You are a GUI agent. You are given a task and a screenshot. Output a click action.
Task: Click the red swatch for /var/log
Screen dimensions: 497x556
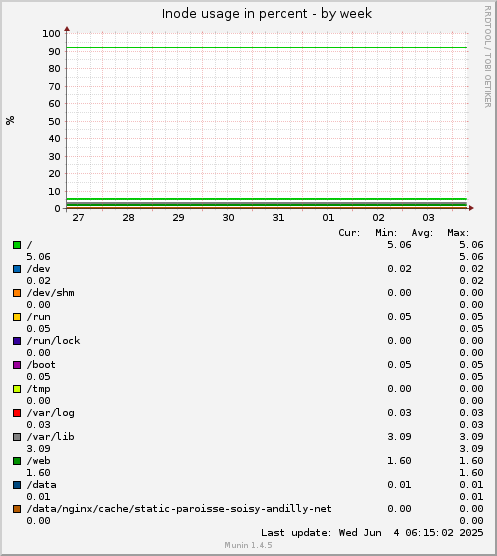(x=17, y=413)
